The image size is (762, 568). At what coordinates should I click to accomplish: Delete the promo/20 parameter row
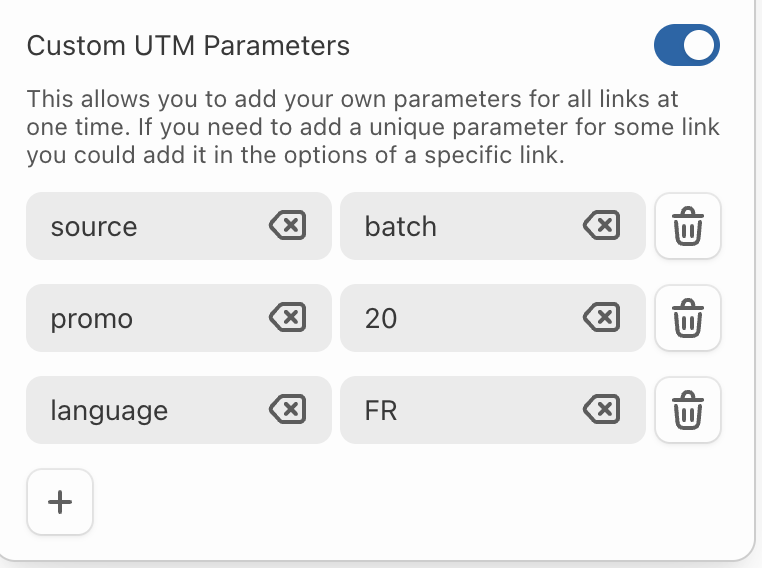pos(687,318)
